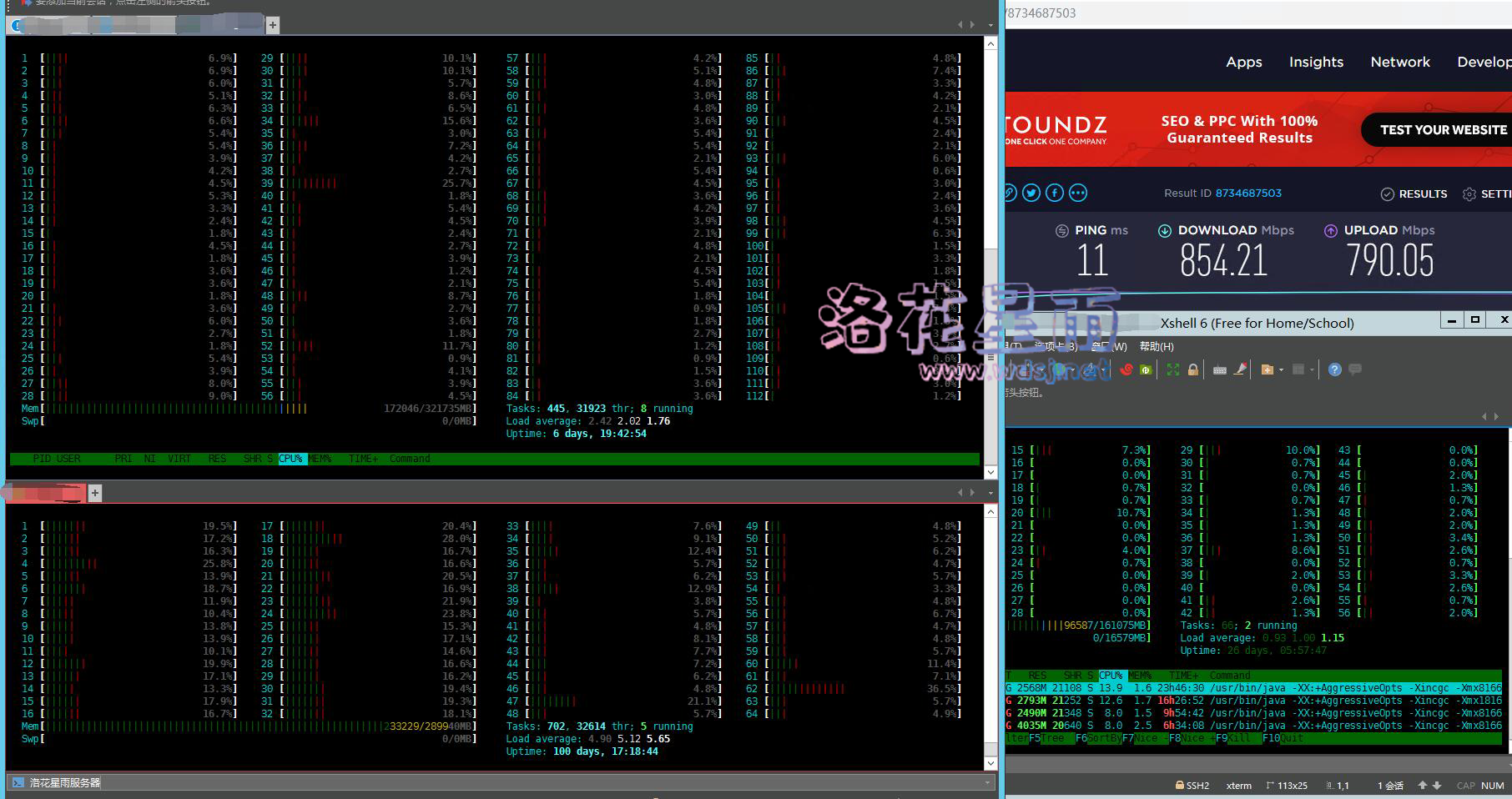Open the Apps menu on Speedtest
Viewport: 1512px width, 799px height.
1244,62
